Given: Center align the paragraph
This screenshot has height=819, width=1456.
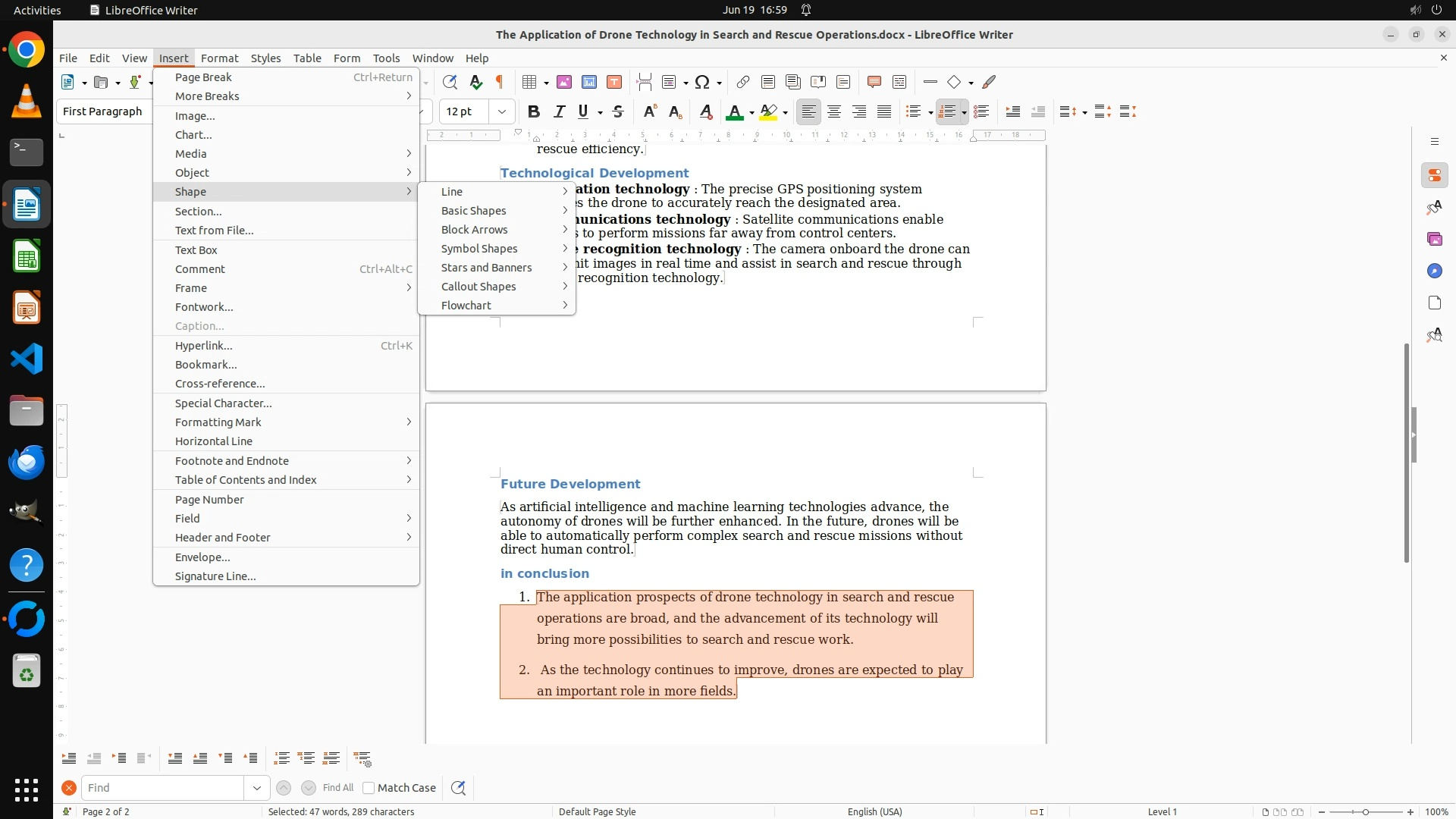Looking at the screenshot, I should [x=834, y=111].
